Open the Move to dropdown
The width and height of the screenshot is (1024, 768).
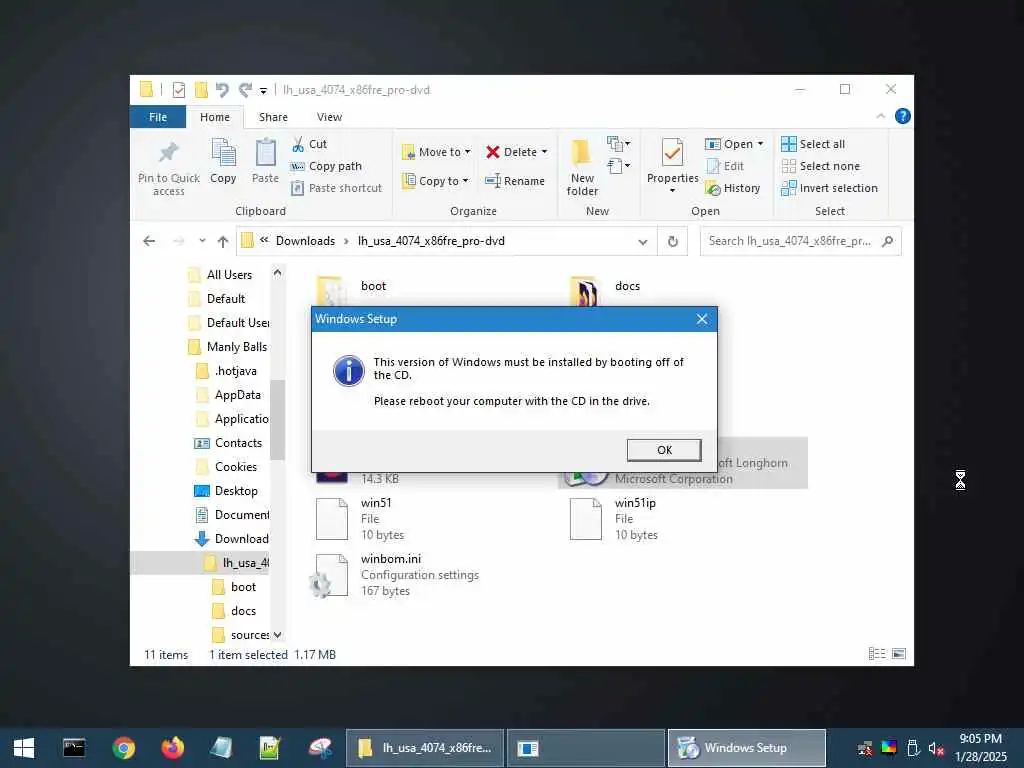pos(436,152)
